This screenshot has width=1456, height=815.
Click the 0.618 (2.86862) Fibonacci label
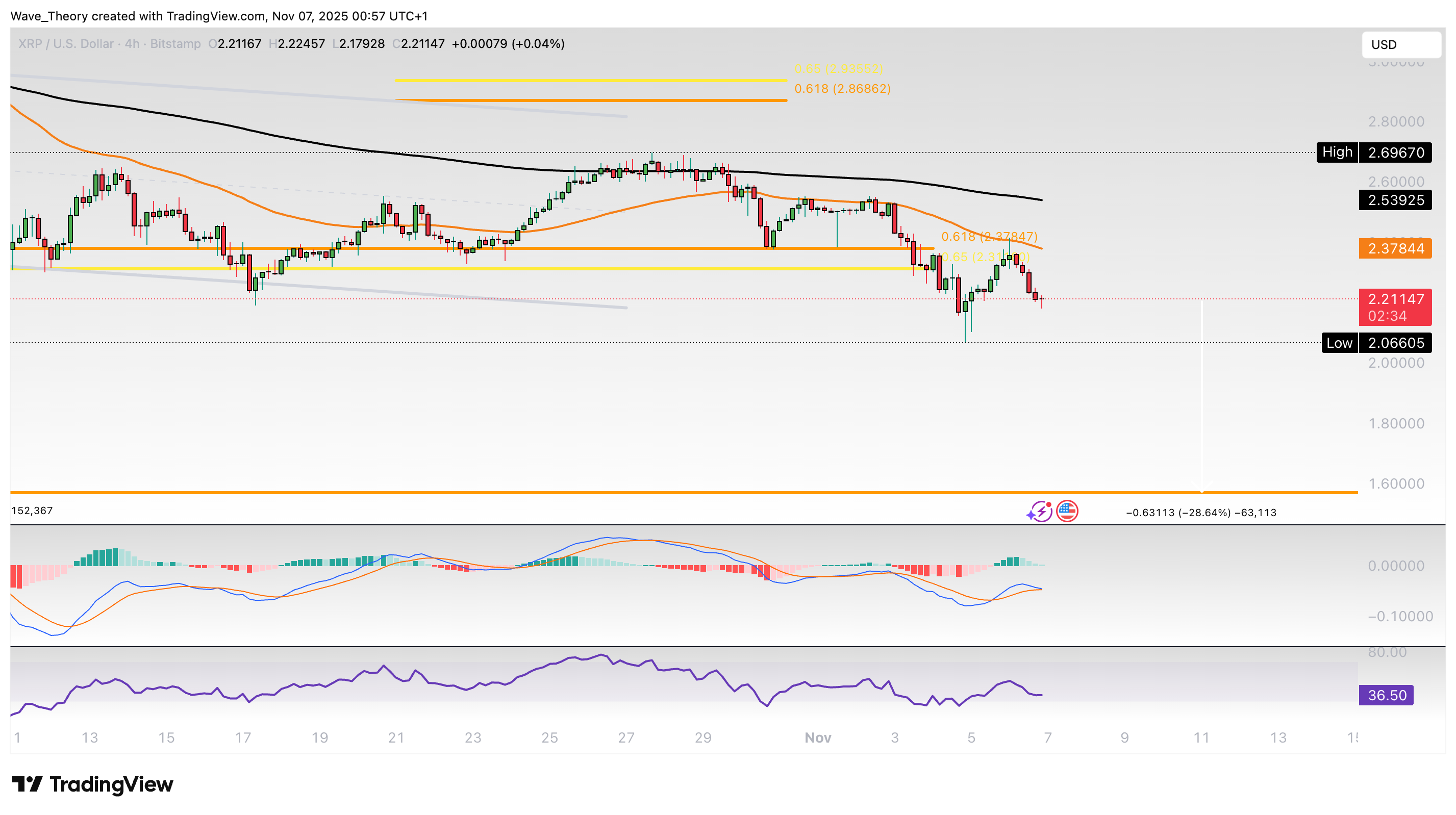842,89
